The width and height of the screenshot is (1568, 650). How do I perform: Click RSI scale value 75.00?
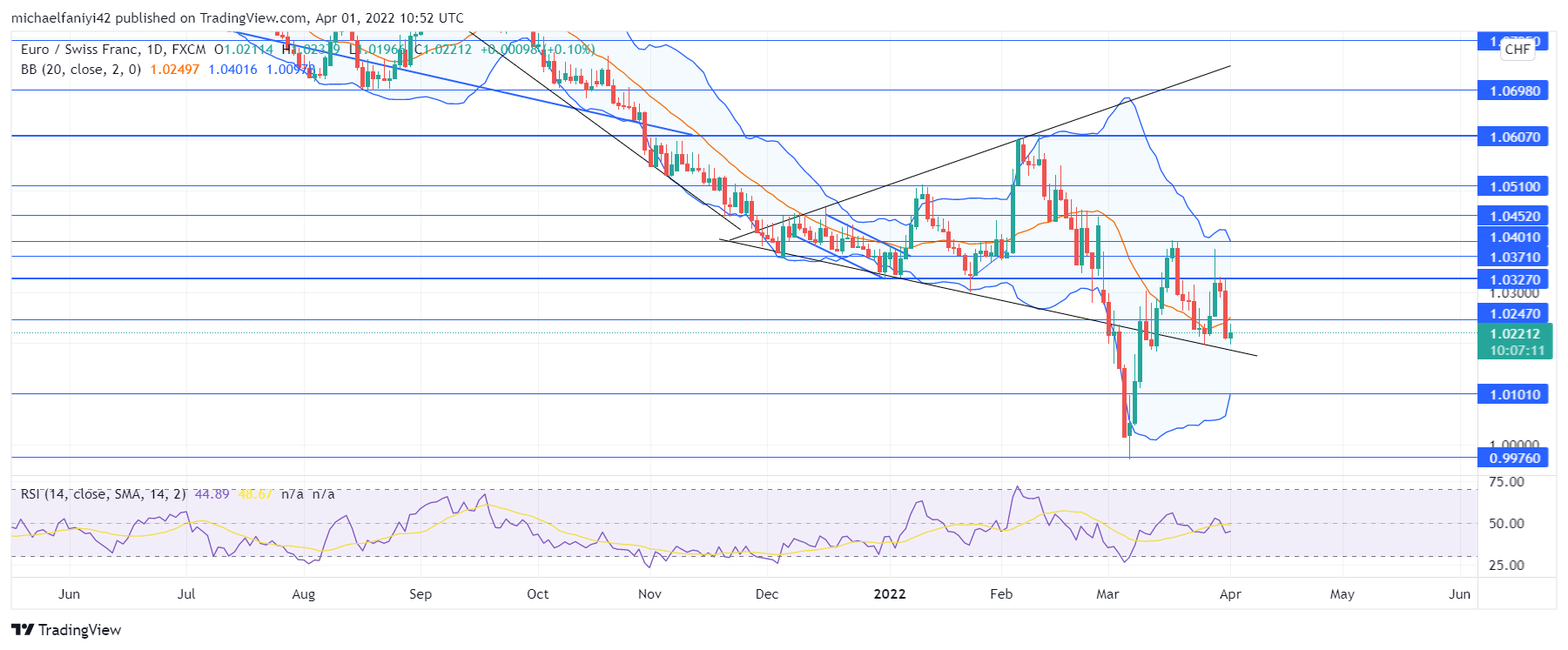[1506, 482]
